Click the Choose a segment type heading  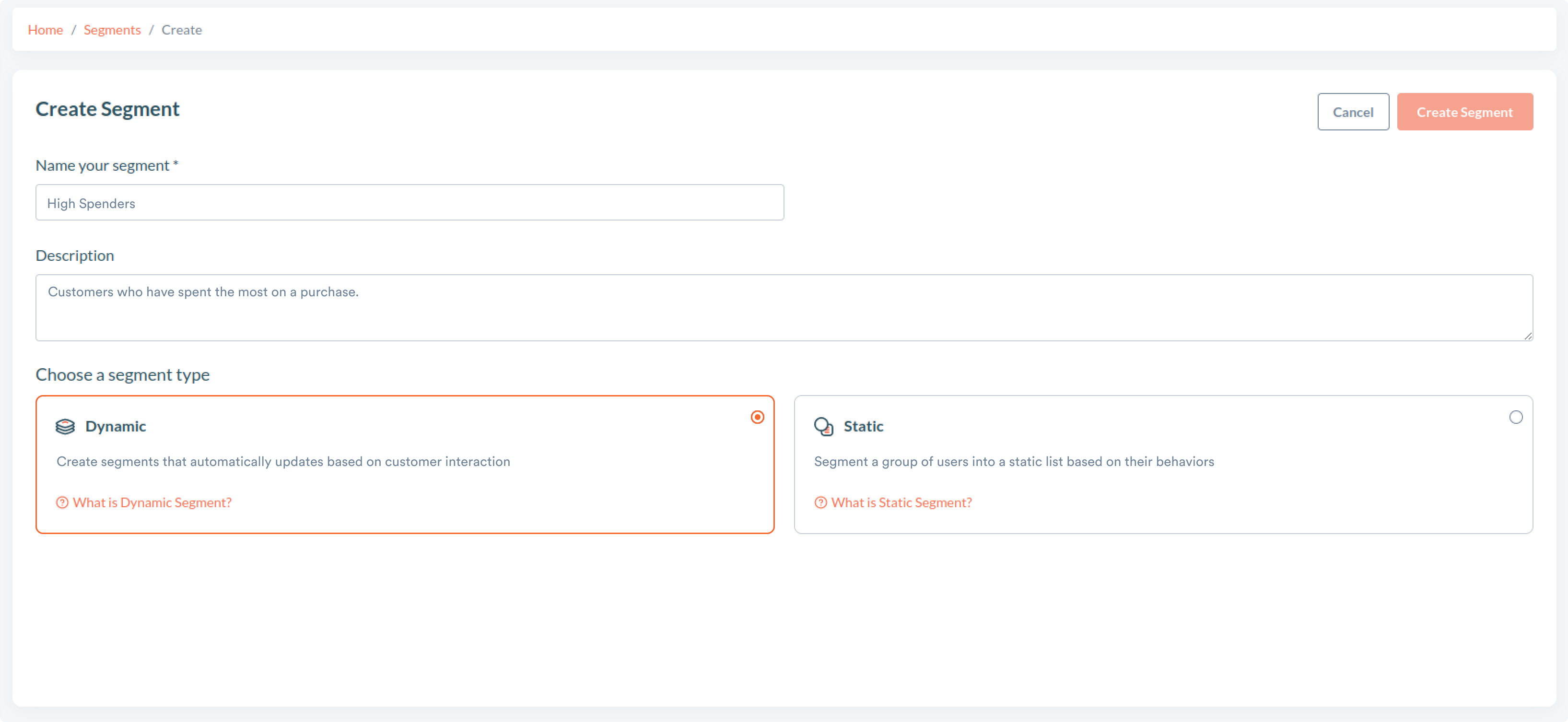click(x=122, y=375)
